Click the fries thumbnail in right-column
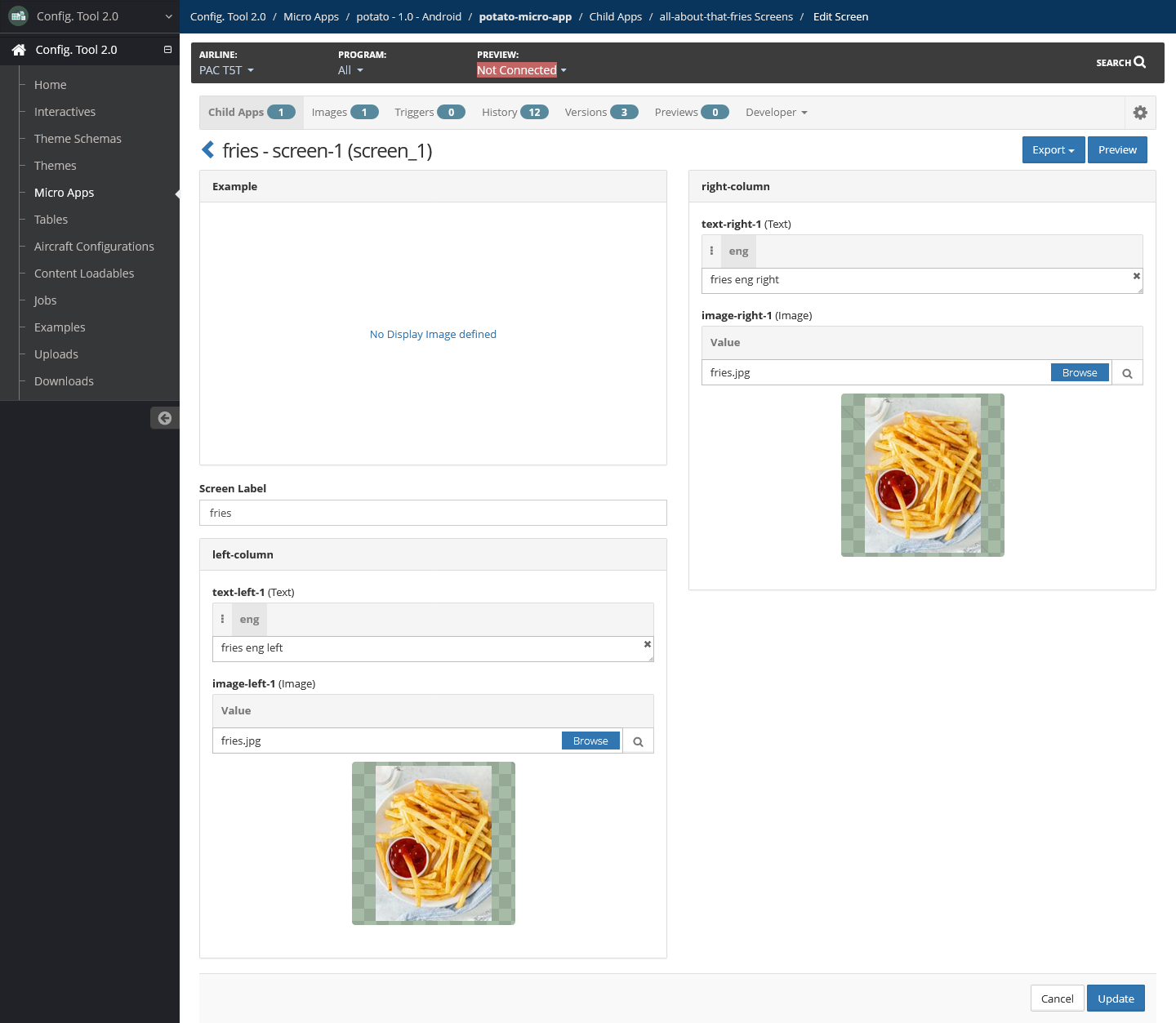This screenshot has width=1176, height=1023. click(923, 475)
